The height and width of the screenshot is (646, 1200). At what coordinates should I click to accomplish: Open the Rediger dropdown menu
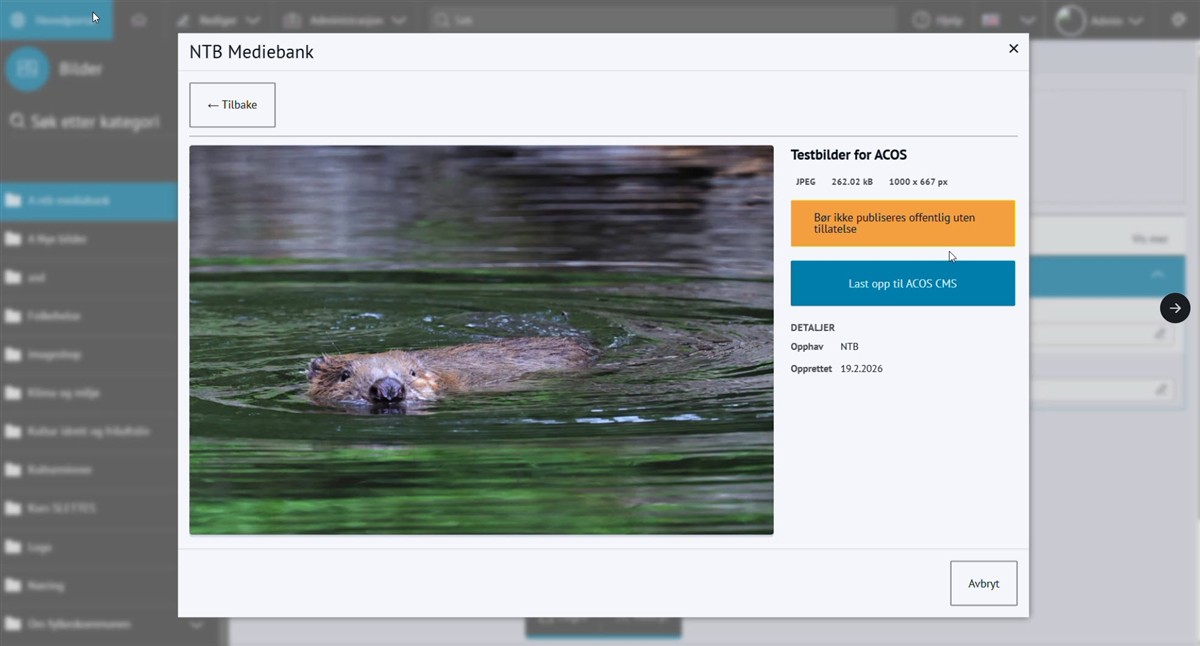pyautogui.click(x=218, y=20)
